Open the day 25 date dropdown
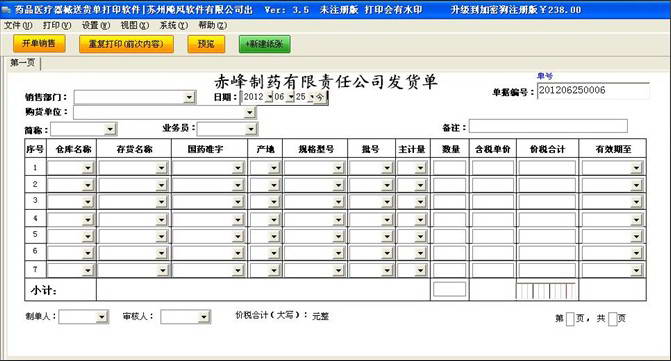 [311, 97]
